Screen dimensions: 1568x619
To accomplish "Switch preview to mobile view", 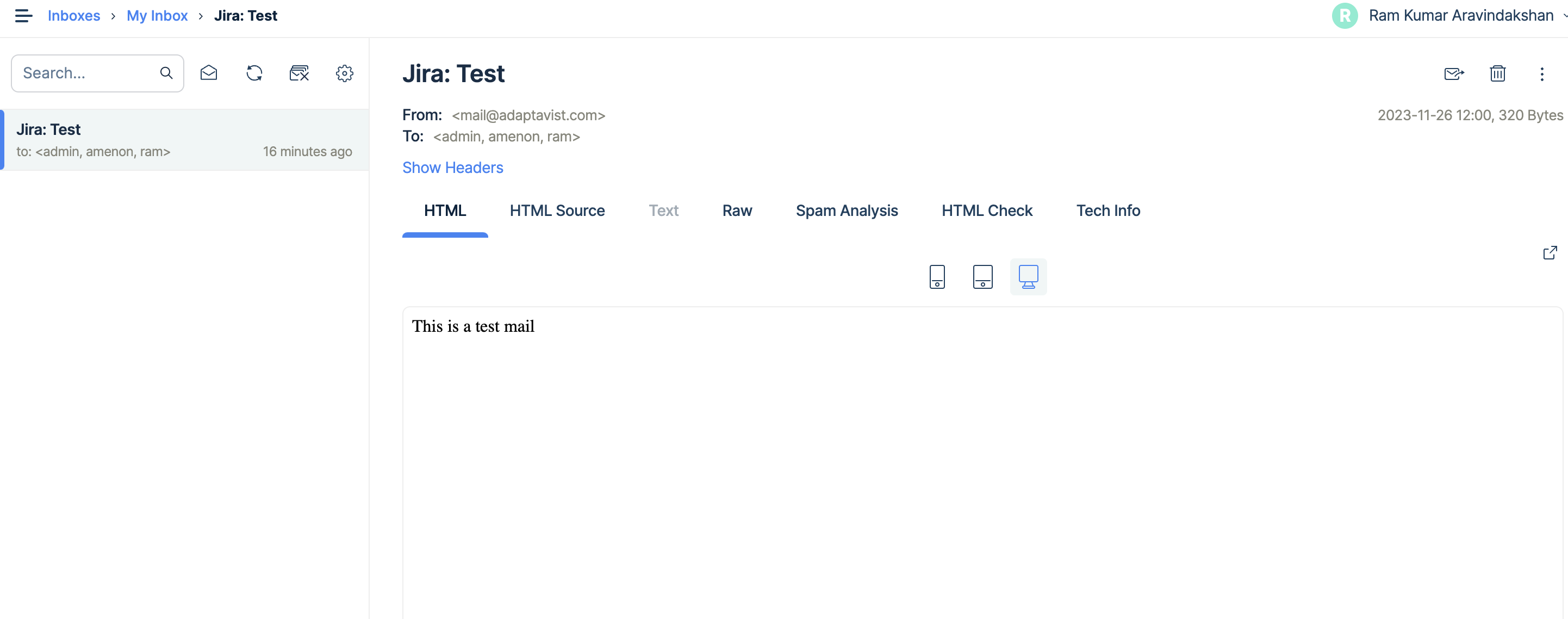I will pyautogui.click(x=937, y=276).
